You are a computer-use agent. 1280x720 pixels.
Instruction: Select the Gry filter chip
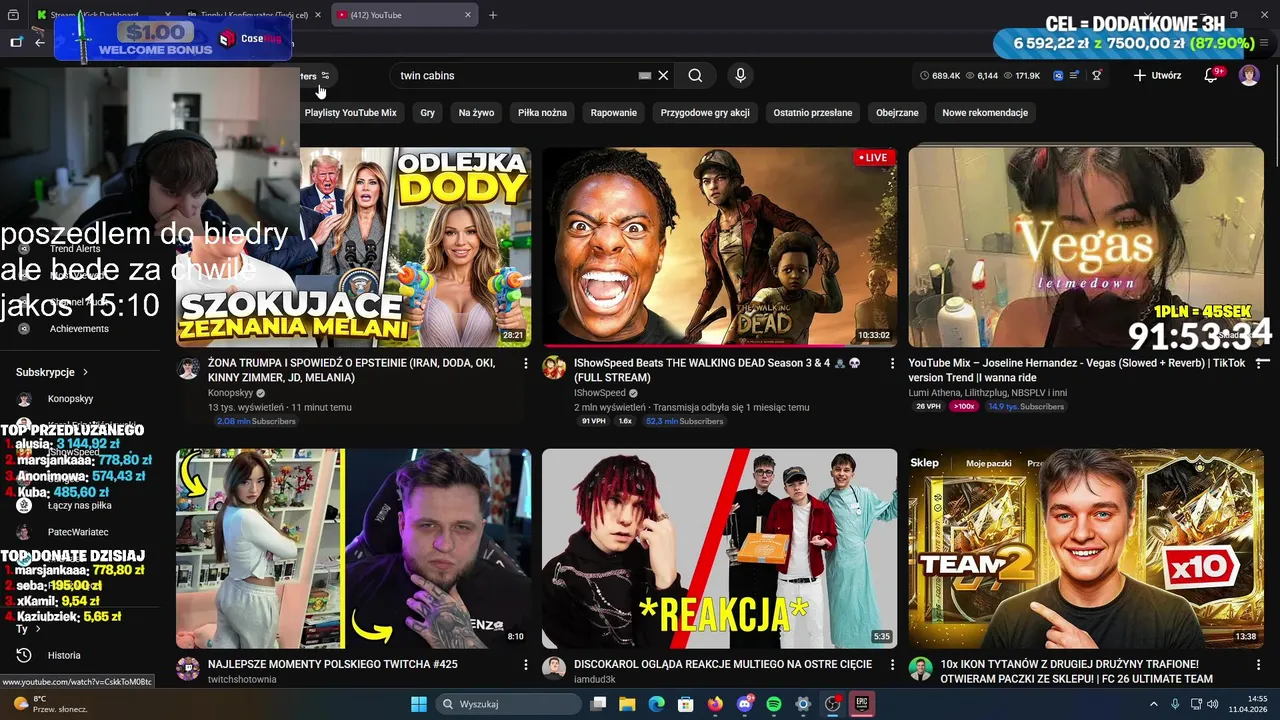point(427,113)
